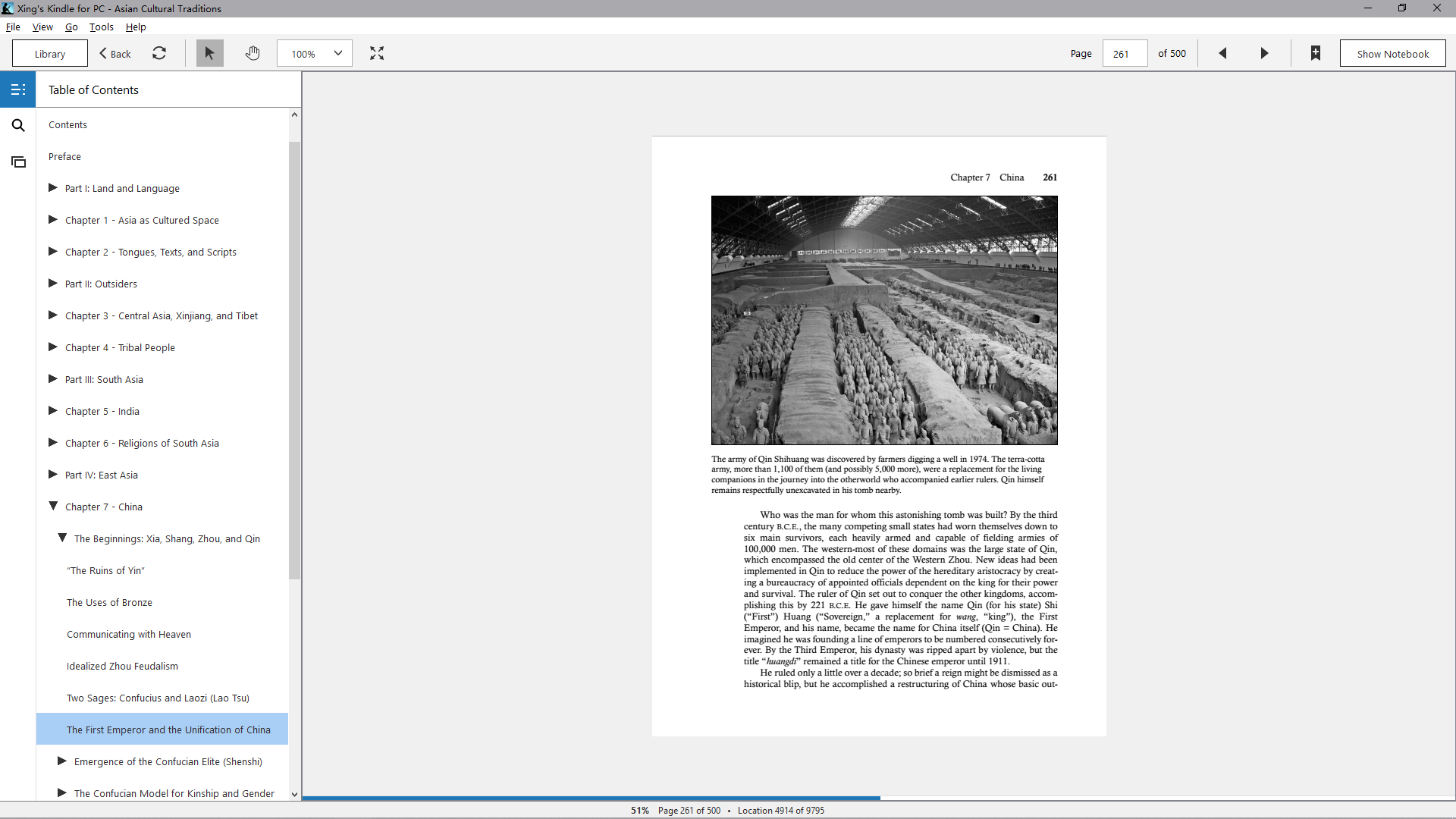Open the Tools menu
1456x819 pixels.
102,27
